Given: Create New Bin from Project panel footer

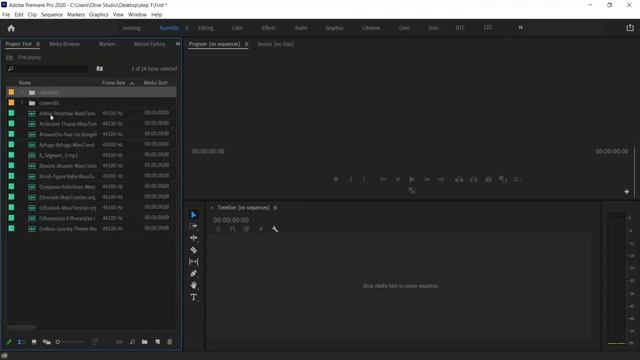Looking at the screenshot, I should [144, 342].
